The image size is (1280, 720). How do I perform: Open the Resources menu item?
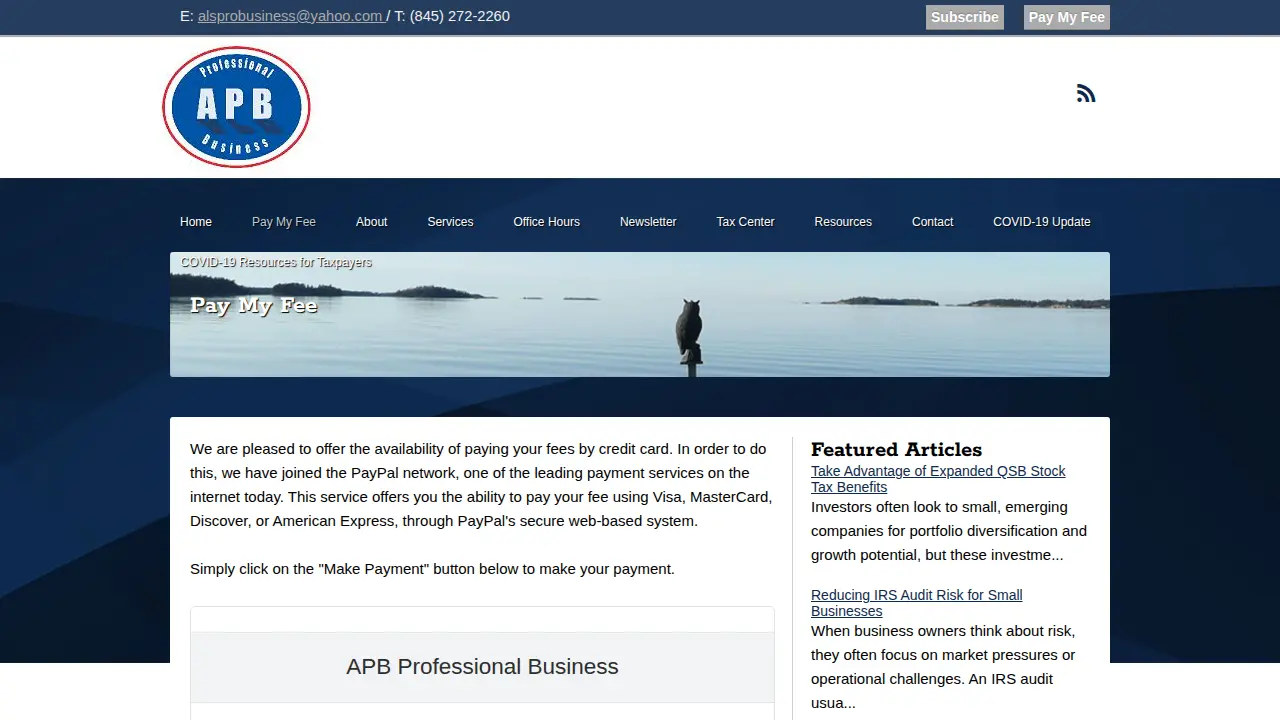(843, 222)
